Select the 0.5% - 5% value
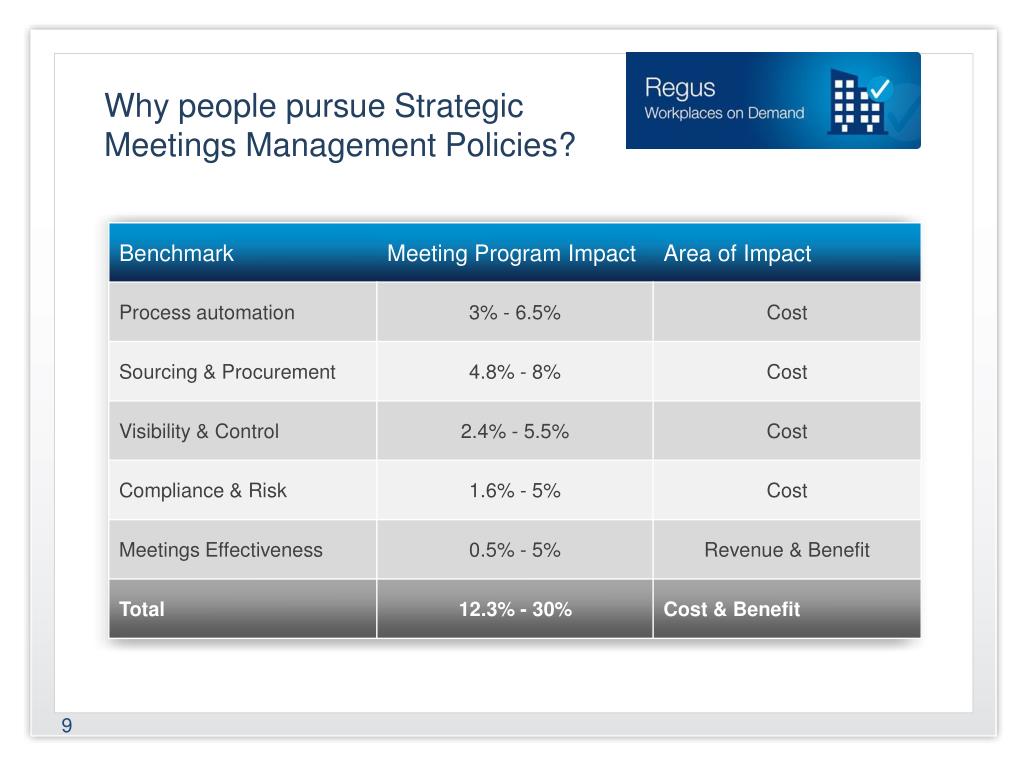 515,550
